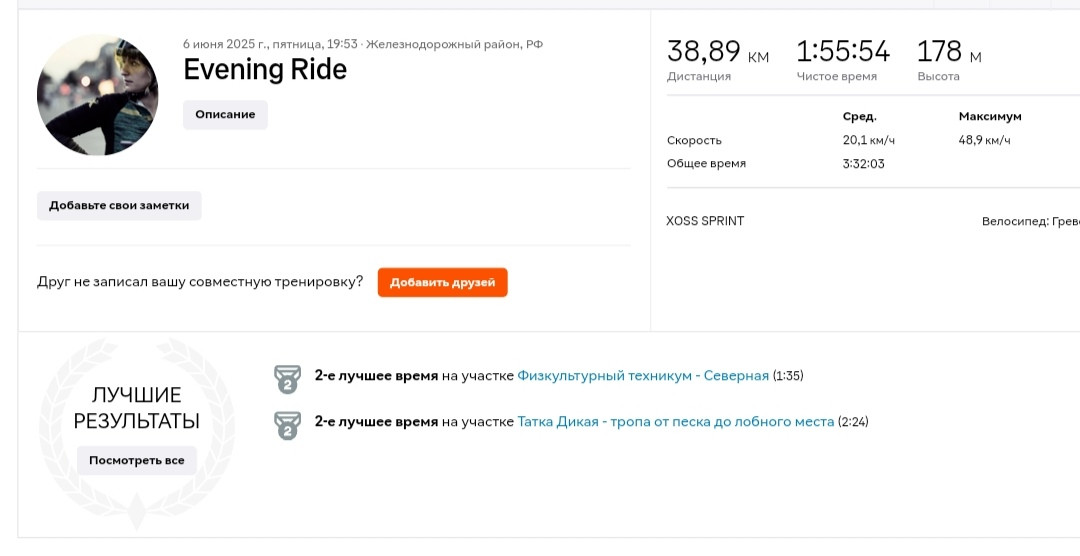Open Татка Дикая - тропа segment link
Screen dimensions: 1080x556
click(x=675, y=421)
